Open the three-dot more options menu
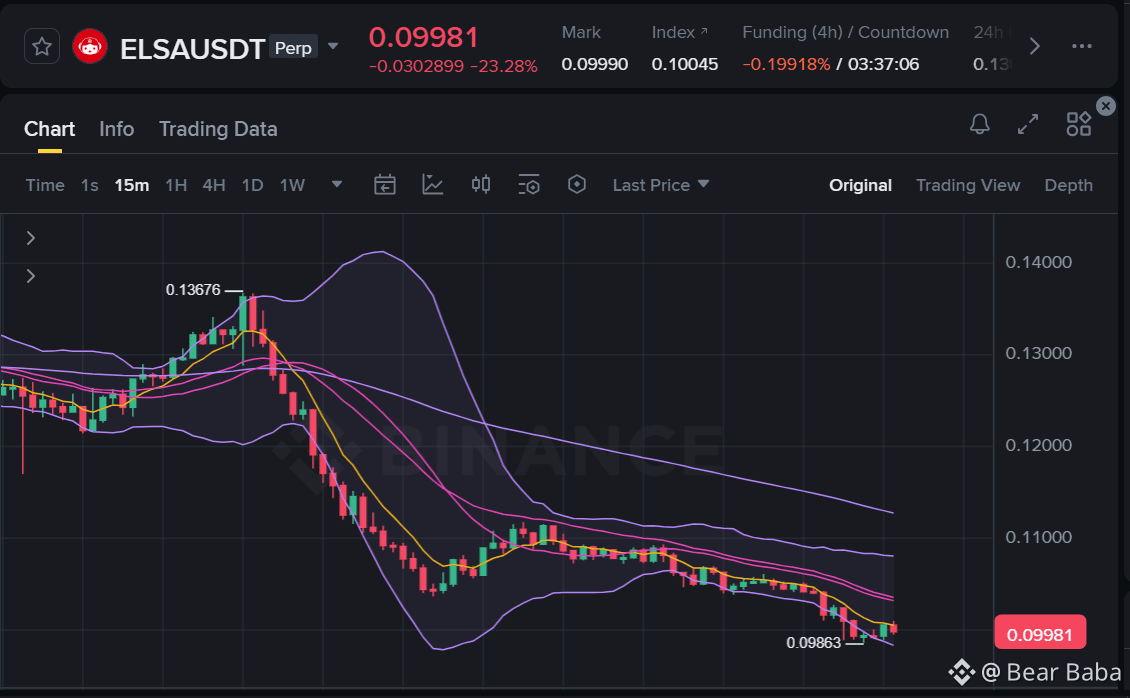Image resolution: width=1130 pixels, height=698 pixels. [x=1082, y=47]
